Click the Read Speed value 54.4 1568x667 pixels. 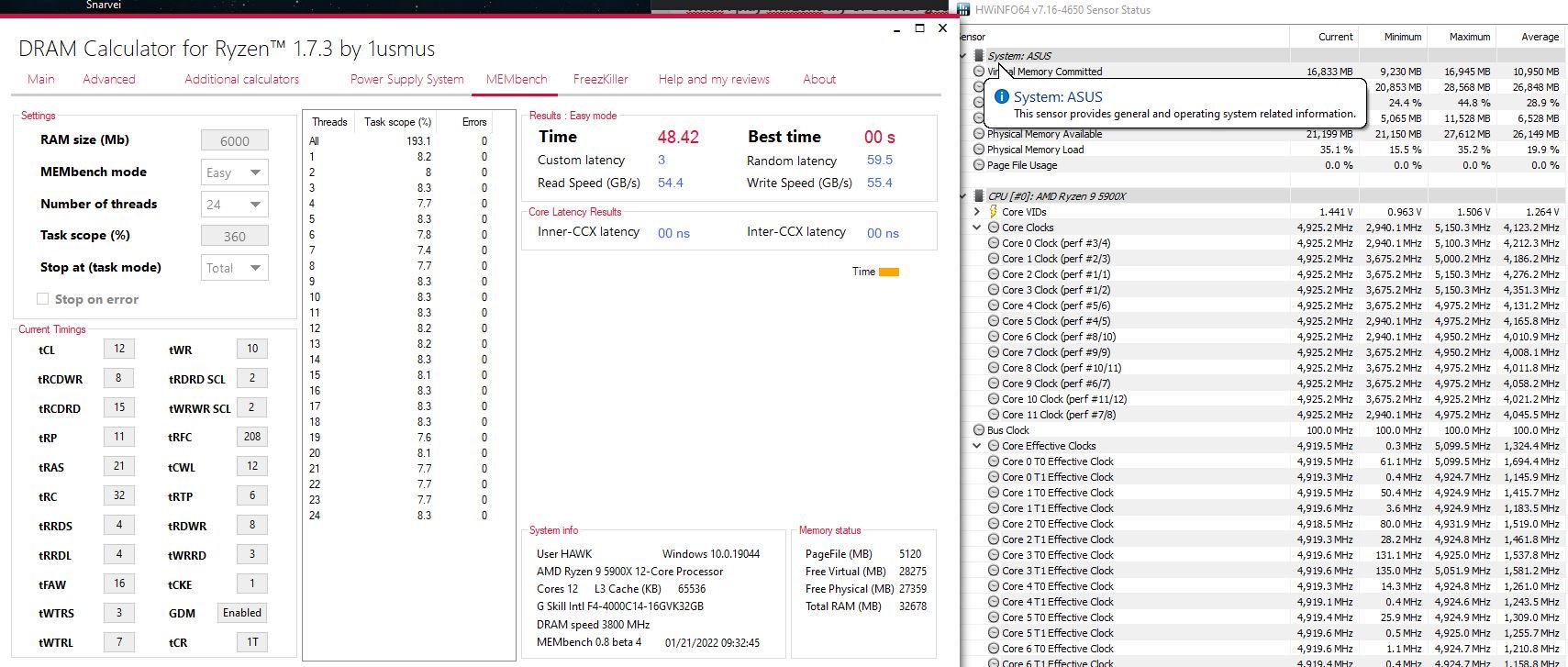point(671,183)
